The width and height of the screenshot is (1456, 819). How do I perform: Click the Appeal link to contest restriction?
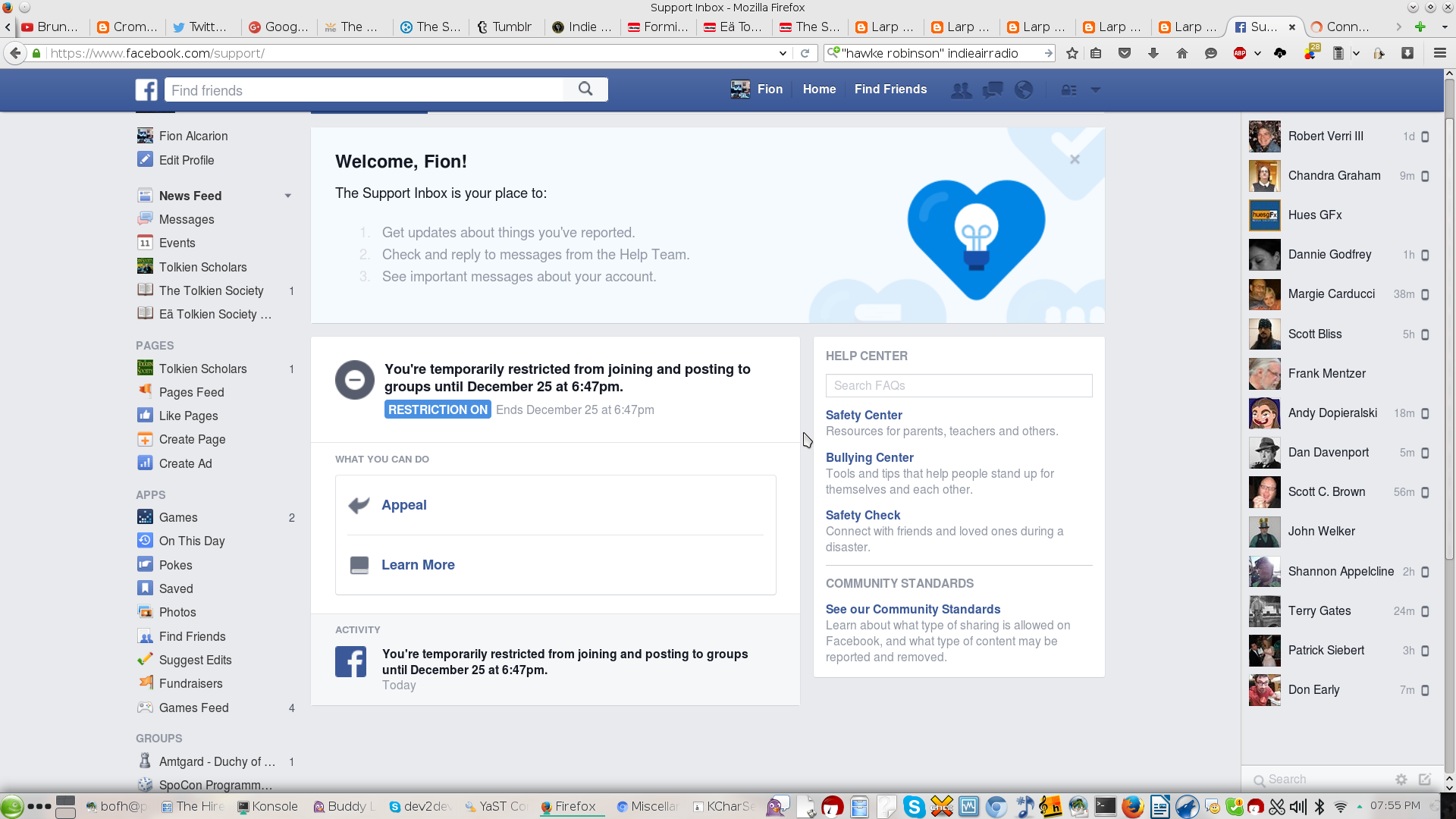click(x=403, y=504)
